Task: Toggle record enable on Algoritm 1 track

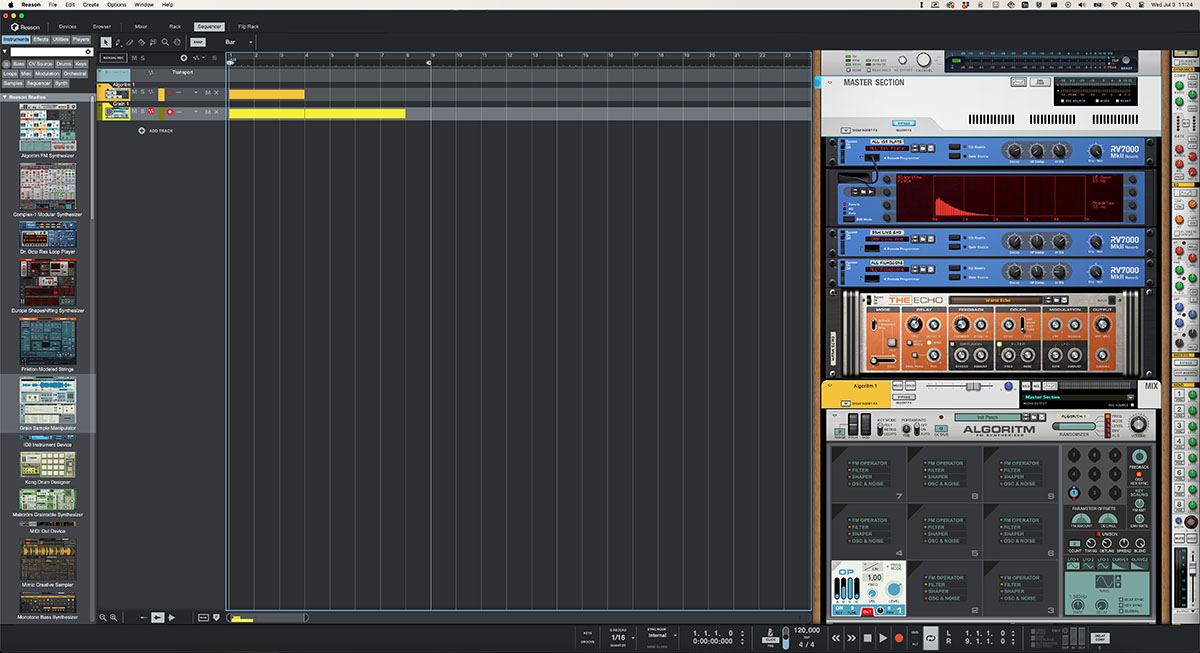Action: click(x=170, y=92)
